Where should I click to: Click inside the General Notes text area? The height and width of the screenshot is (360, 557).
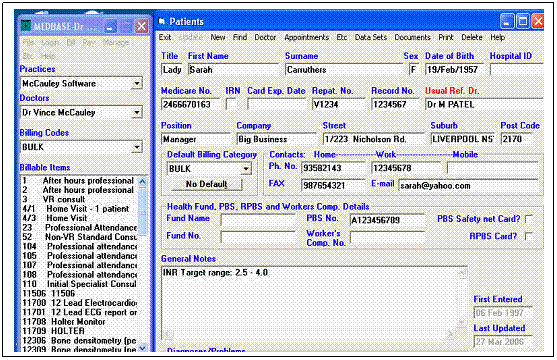tap(314, 302)
